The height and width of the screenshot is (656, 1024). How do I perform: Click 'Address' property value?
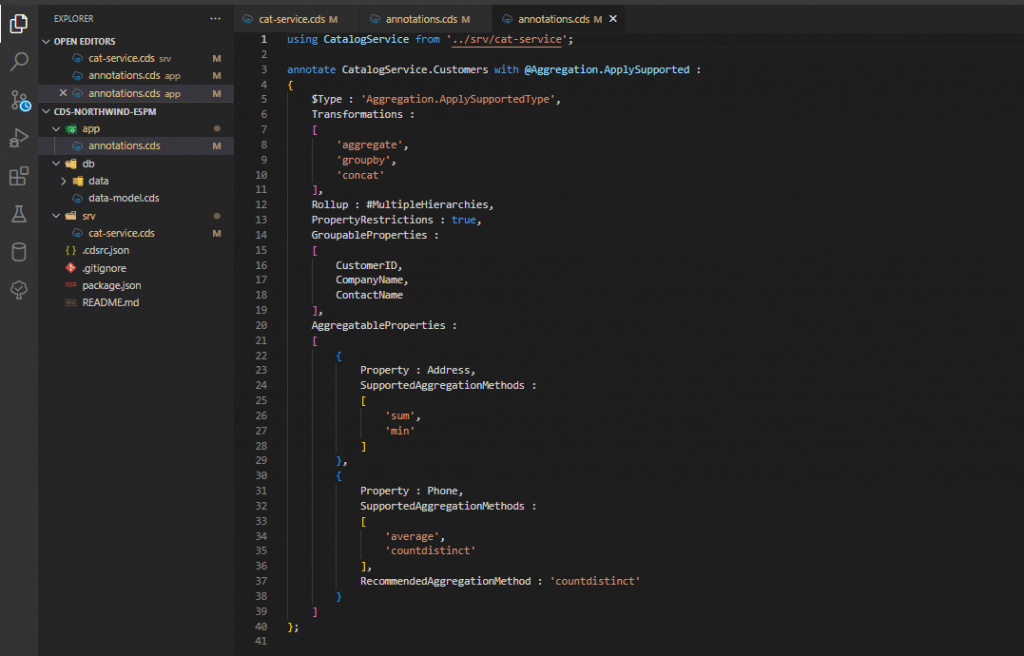[448, 370]
